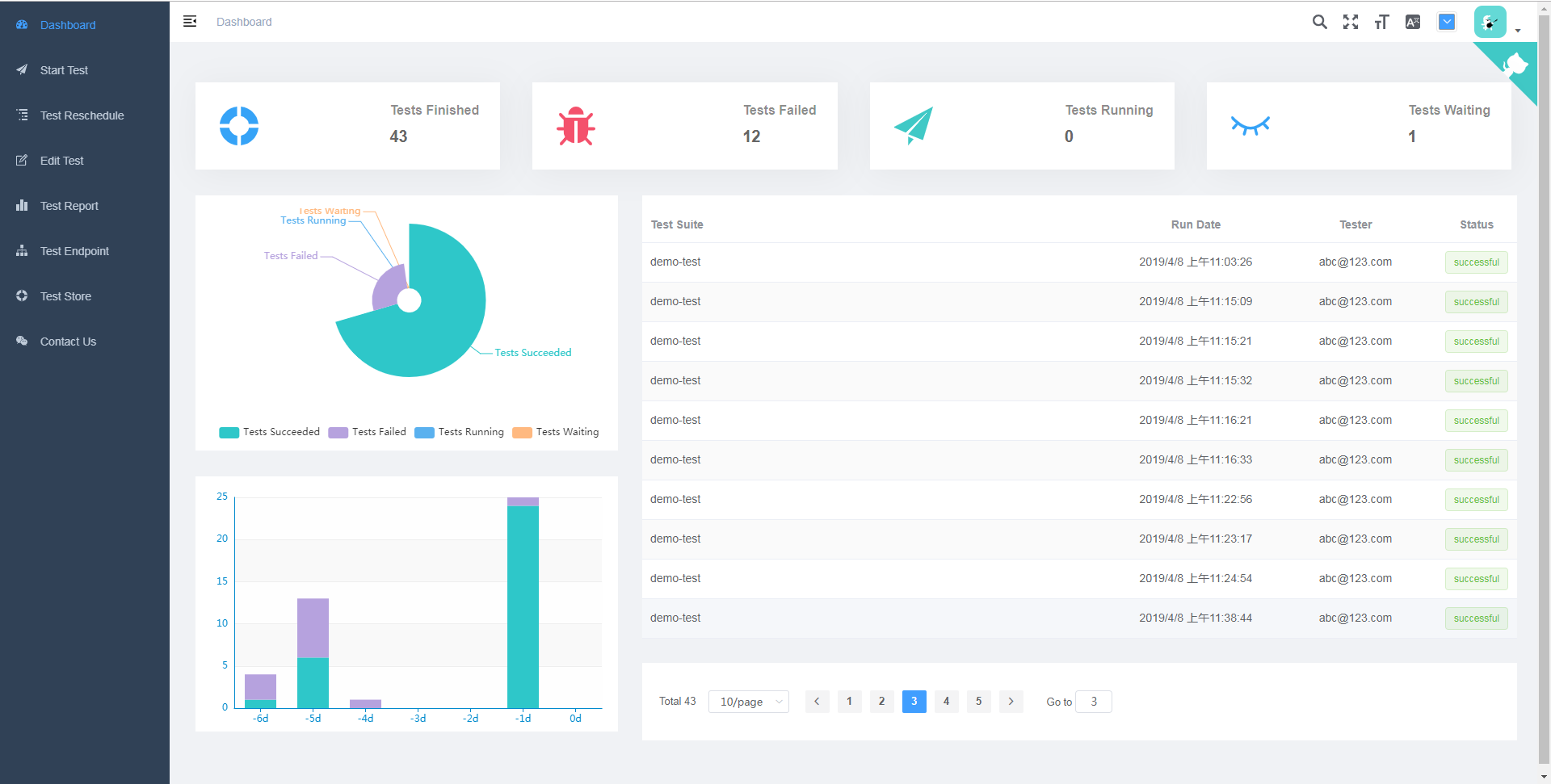Go to previous page arrow

click(x=817, y=702)
